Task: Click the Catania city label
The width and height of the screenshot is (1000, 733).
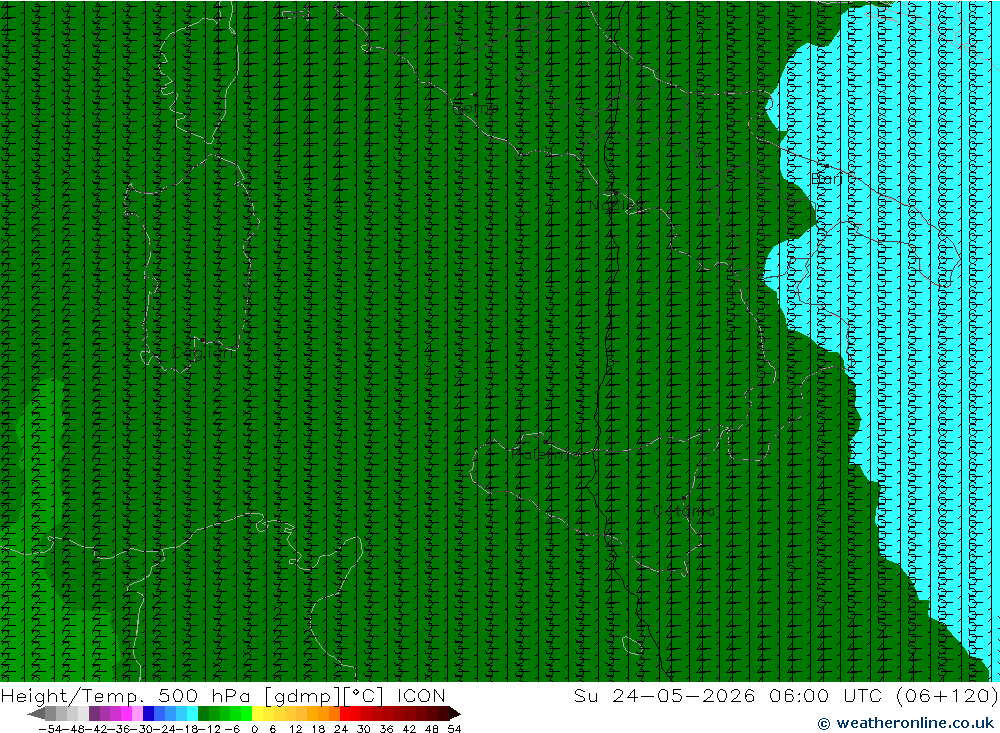Action: [x=684, y=511]
